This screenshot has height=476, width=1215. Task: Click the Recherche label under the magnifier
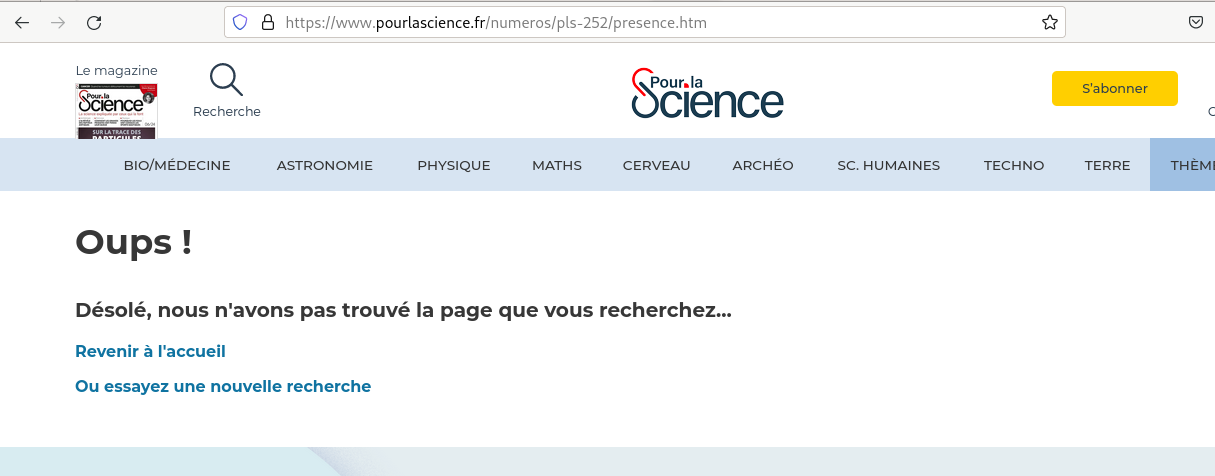227,112
